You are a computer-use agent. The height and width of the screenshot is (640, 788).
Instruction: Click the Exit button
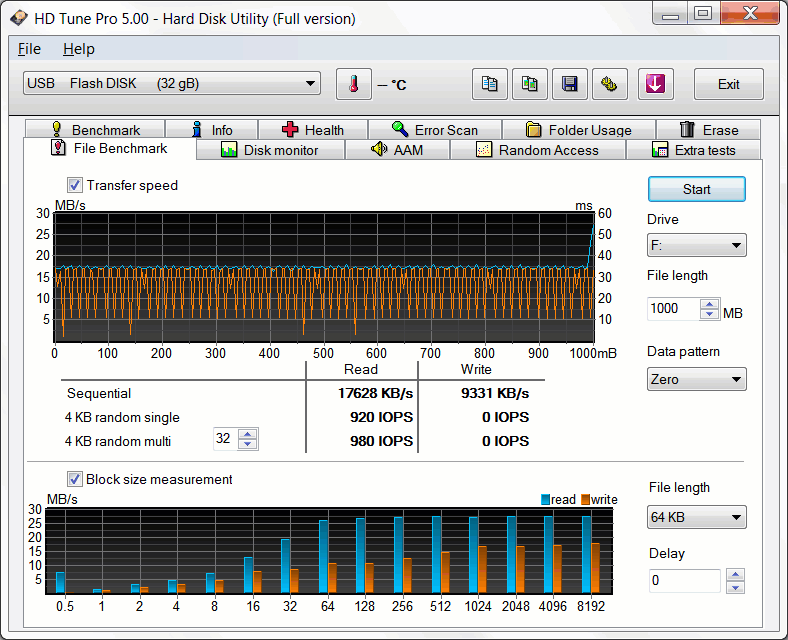pos(728,84)
